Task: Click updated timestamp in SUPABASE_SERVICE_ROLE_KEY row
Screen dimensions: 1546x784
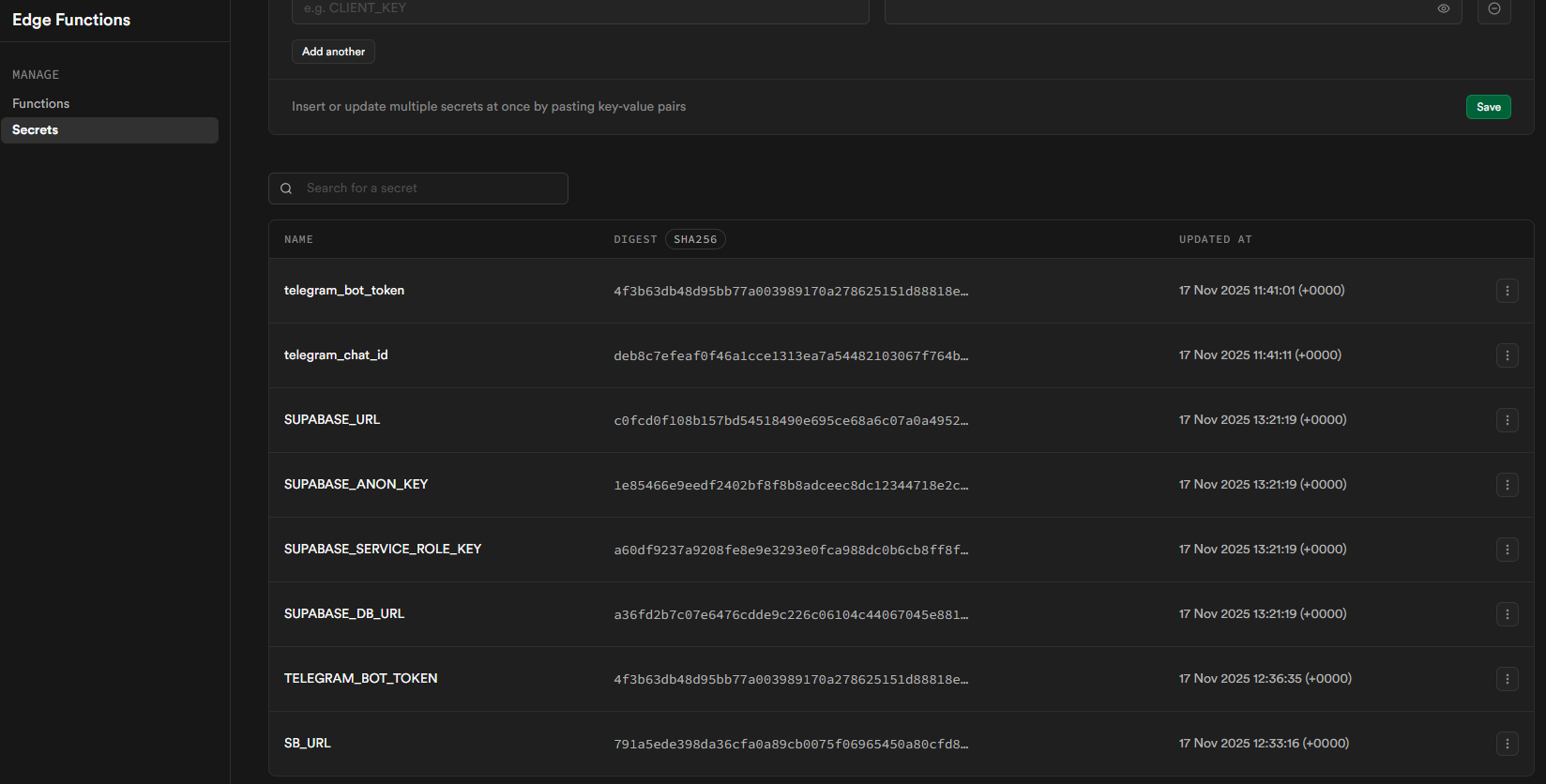Action: (1263, 550)
